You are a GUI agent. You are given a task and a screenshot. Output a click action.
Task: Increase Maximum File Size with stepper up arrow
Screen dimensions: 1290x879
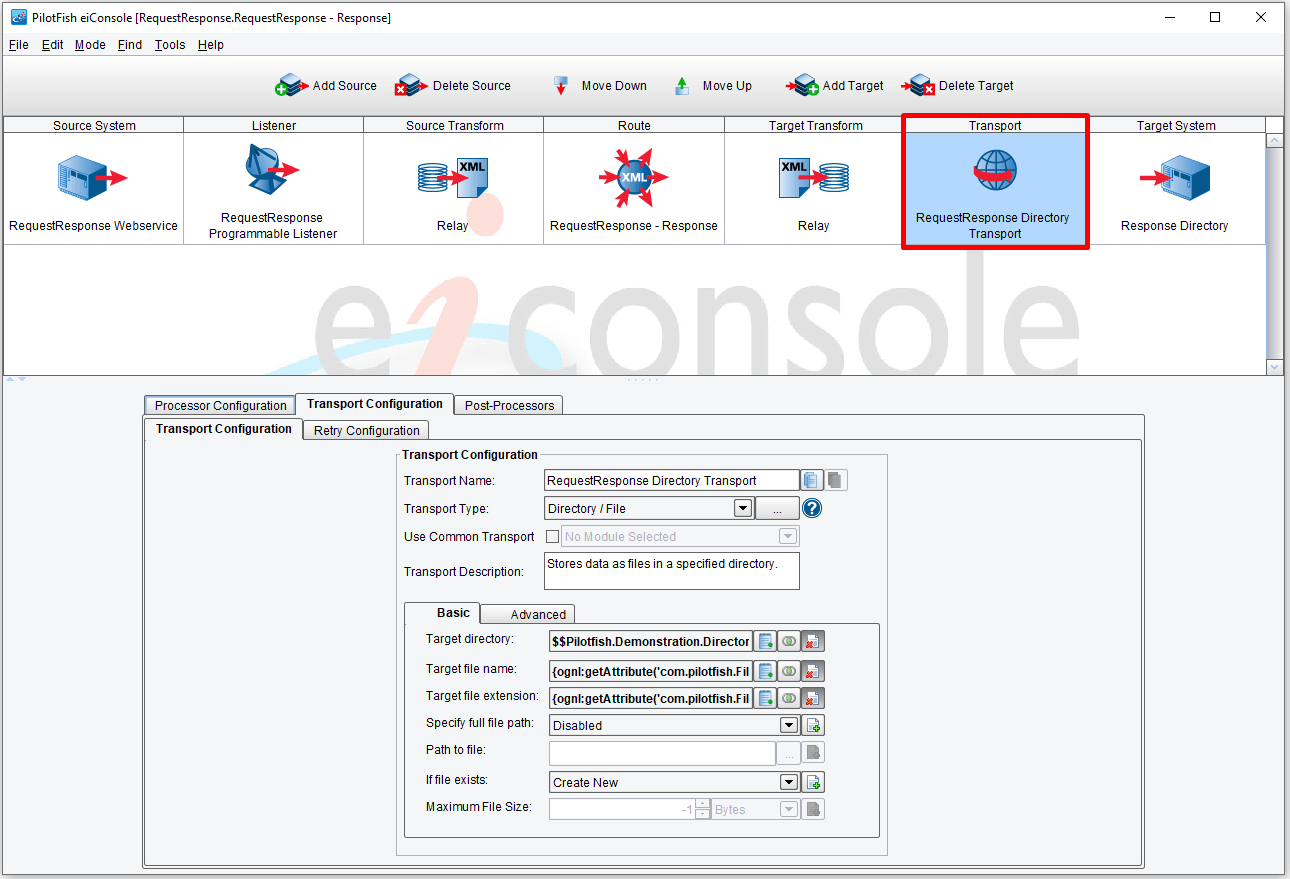[x=703, y=804]
